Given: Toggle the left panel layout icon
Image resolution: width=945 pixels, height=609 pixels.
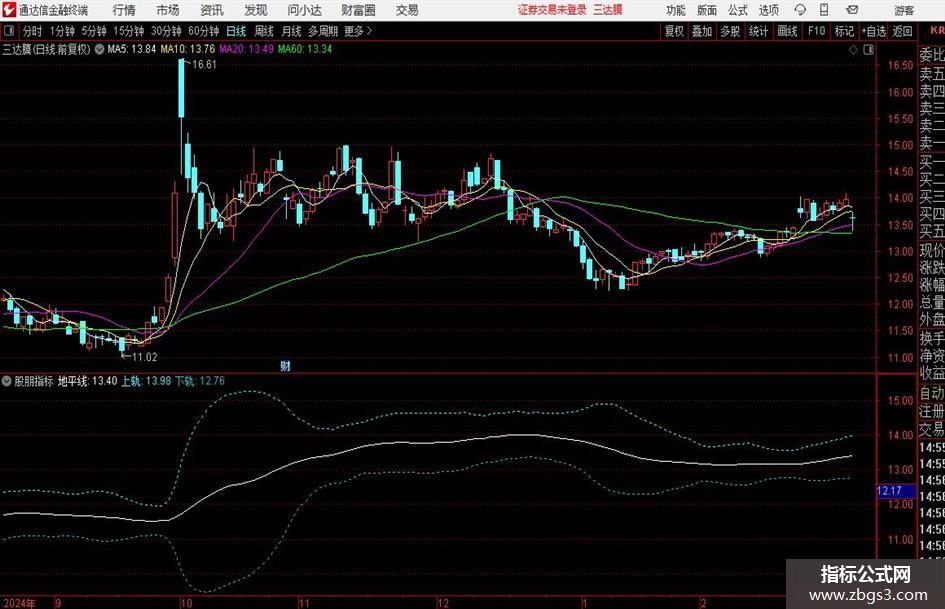Looking at the screenshot, I should pos(9,31).
